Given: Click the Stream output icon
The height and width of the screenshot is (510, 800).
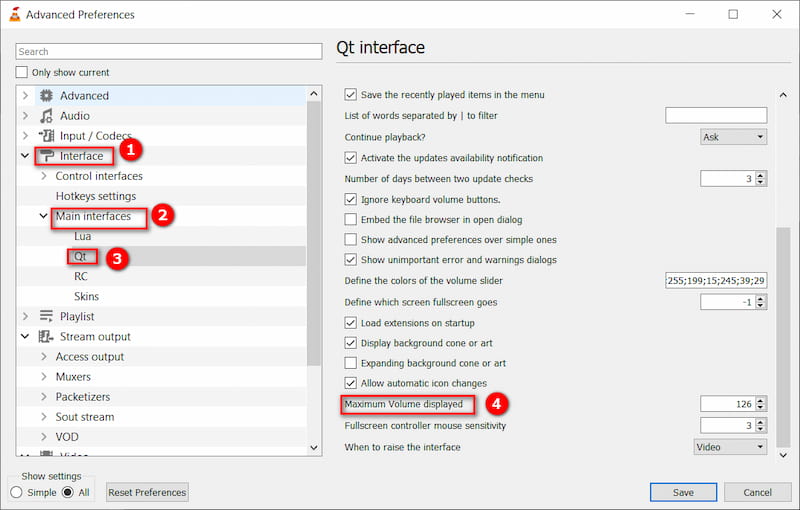Looking at the screenshot, I should coord(45,336).
